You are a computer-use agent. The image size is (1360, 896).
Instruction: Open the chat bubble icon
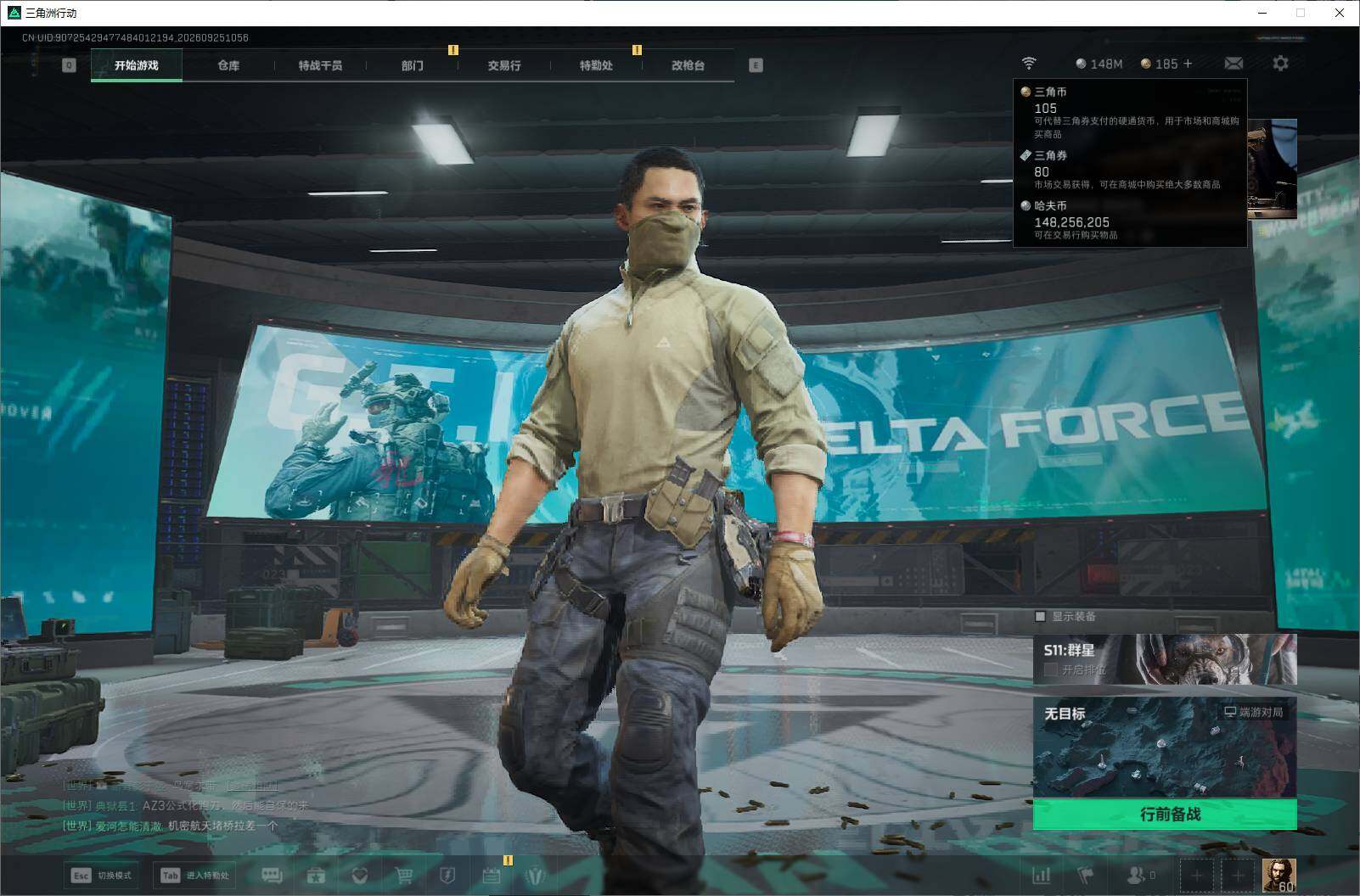(272, 875)
